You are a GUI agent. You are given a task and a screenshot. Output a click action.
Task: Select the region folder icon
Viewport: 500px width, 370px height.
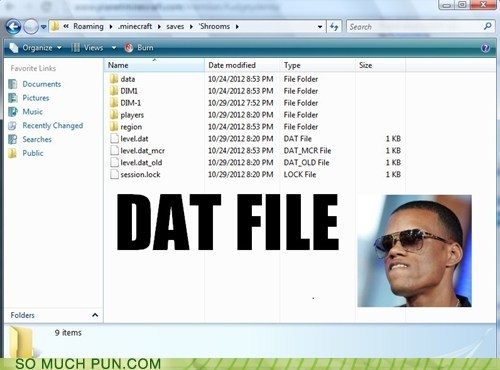tap(114, 127)
